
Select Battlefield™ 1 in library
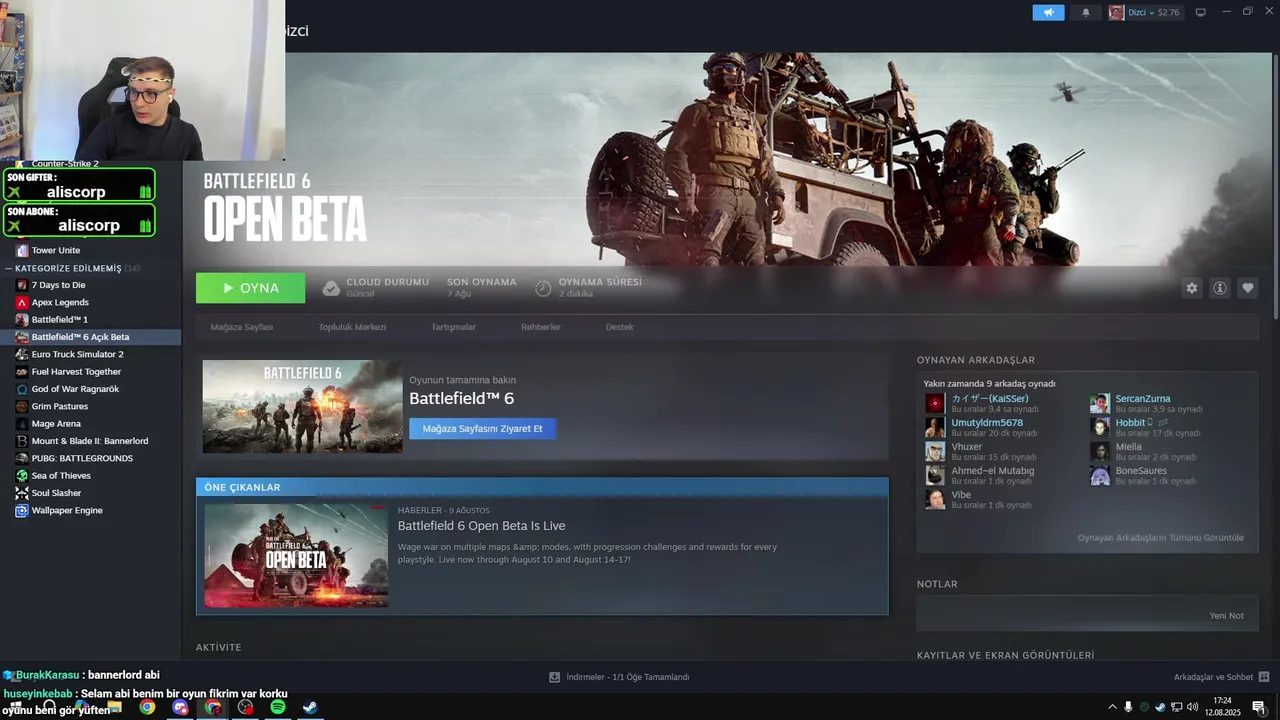59,320
